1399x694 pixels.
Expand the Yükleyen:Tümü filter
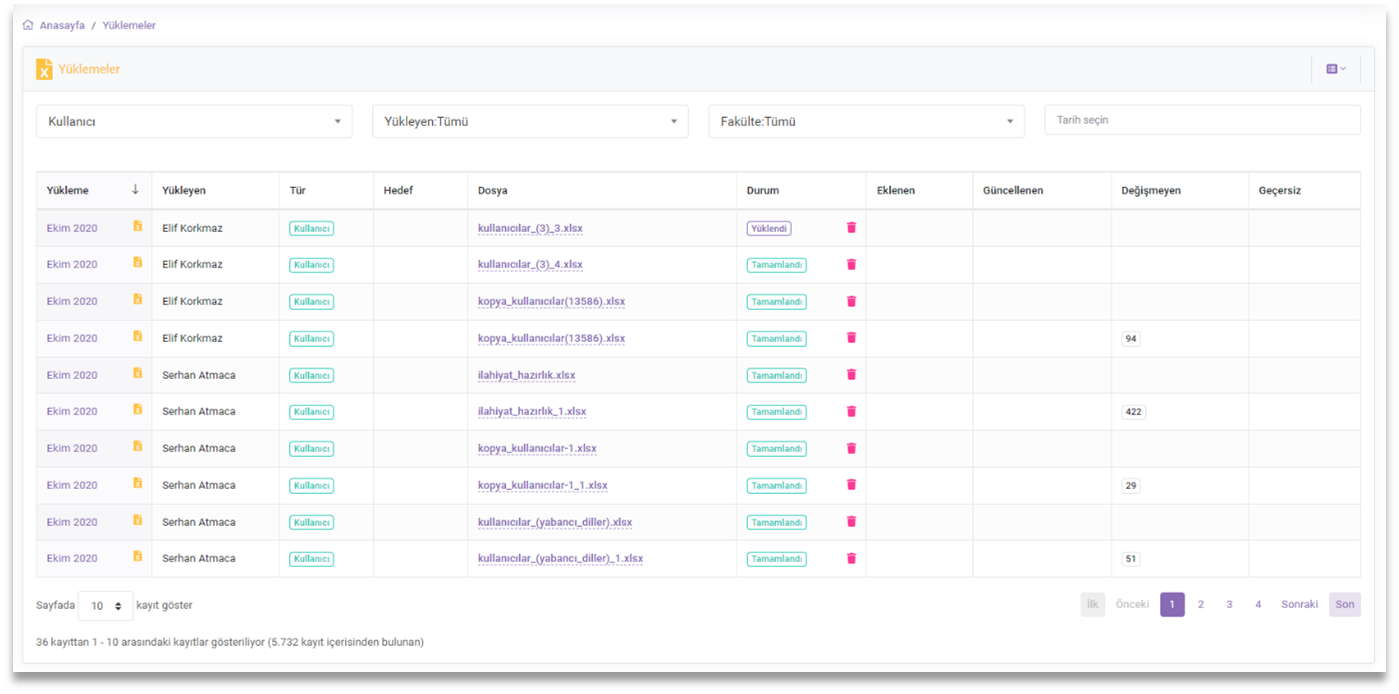(x=530, y=122)
